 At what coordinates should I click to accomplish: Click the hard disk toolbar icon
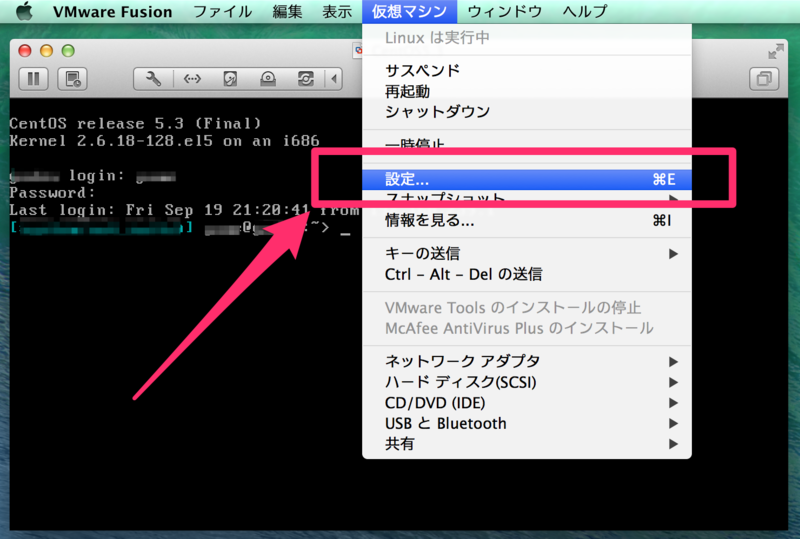(230, 79)
